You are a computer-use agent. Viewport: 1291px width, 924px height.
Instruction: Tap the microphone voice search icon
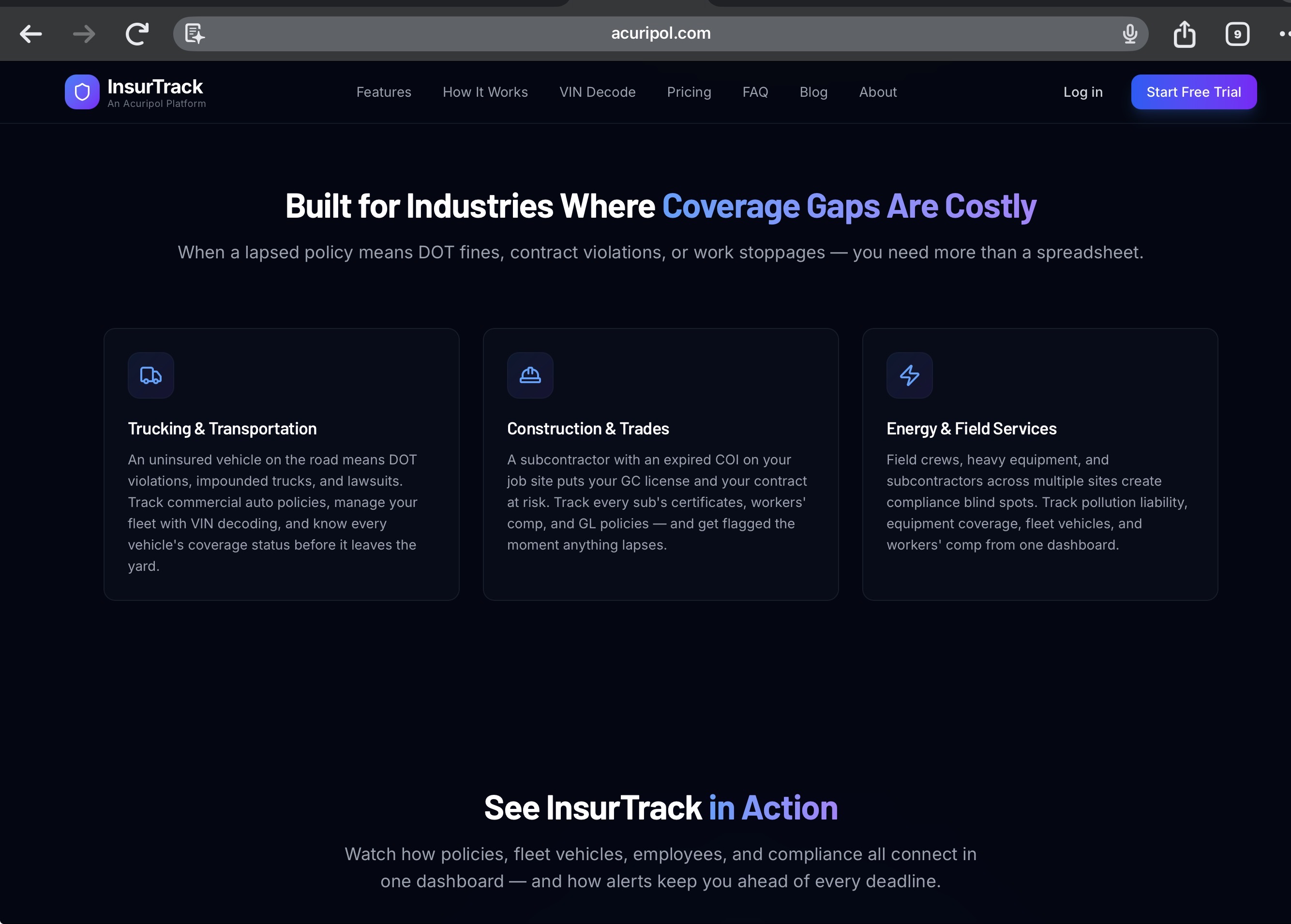1129,34
